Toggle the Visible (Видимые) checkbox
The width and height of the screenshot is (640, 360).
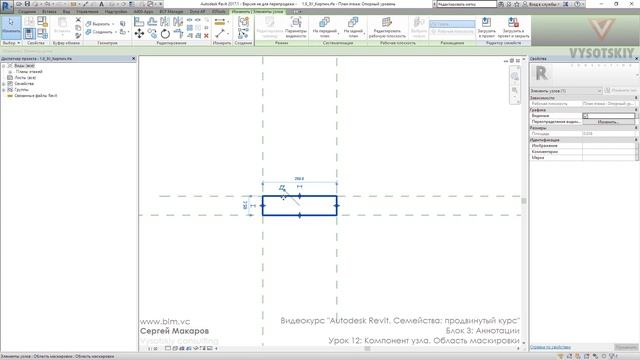click(x=585, y=116)
